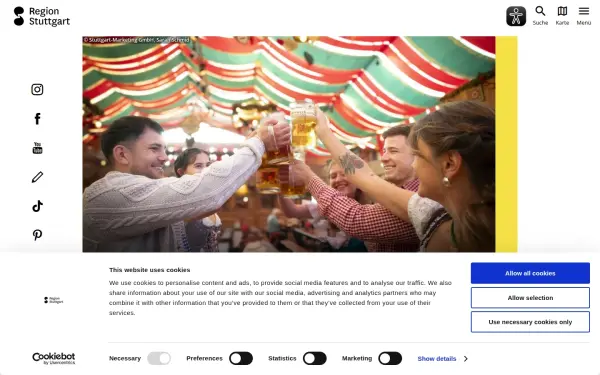Click Allow selection button
The width and height of the screenshot is (600, 375).
(530, 298)
